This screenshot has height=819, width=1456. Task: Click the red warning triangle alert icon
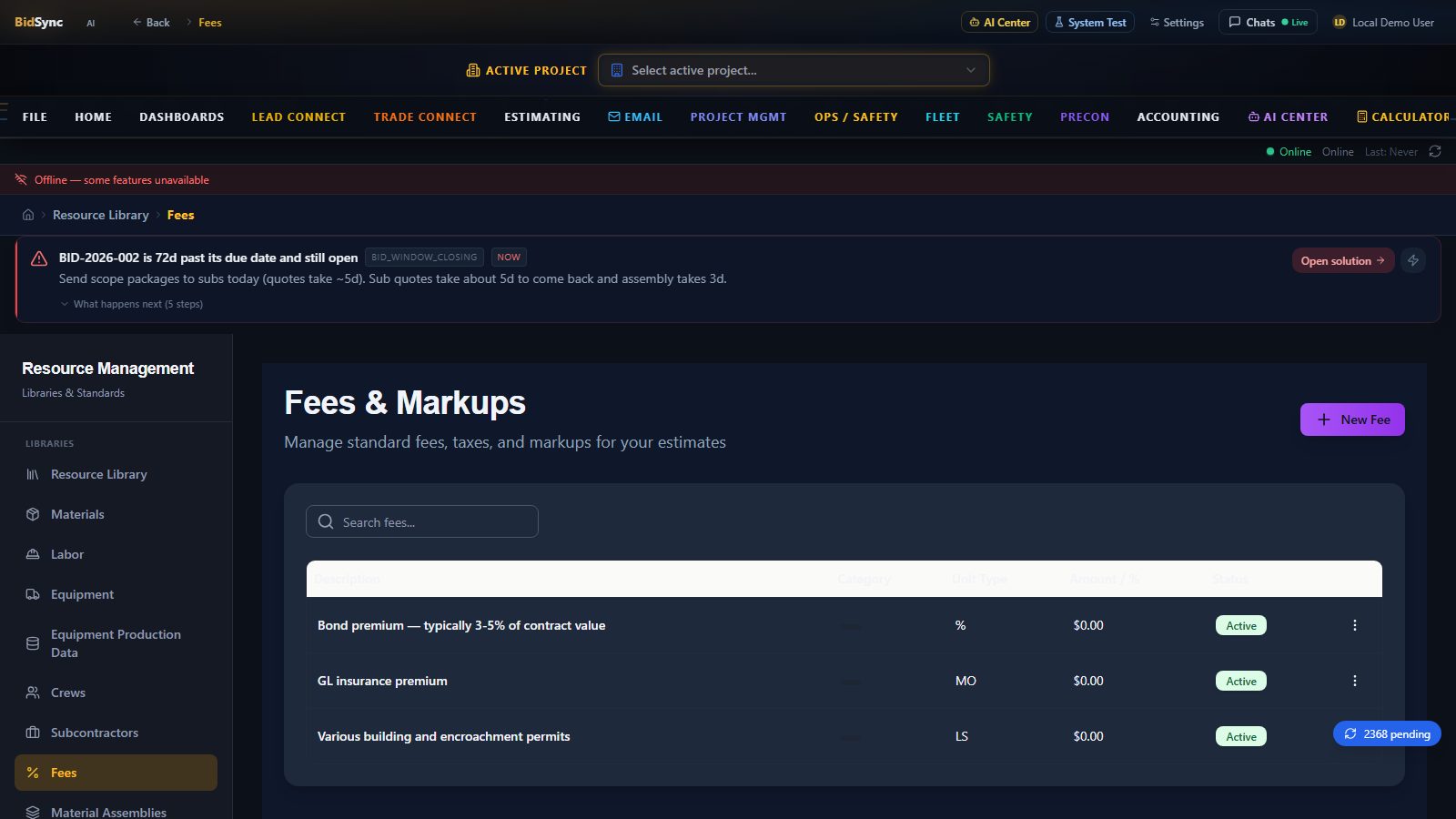click(x=39, y=258)
